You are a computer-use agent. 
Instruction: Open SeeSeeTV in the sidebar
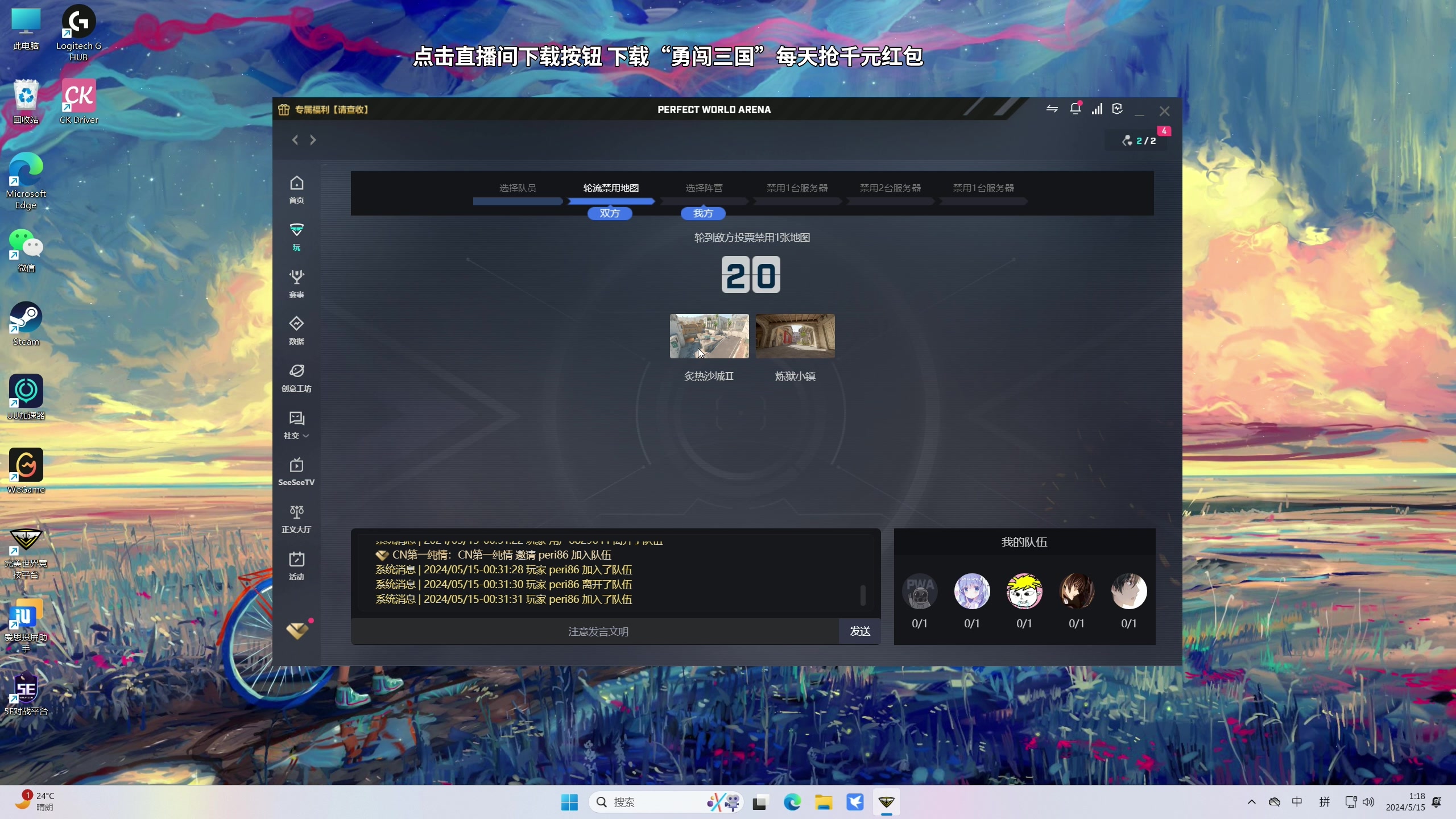point(296,472)
